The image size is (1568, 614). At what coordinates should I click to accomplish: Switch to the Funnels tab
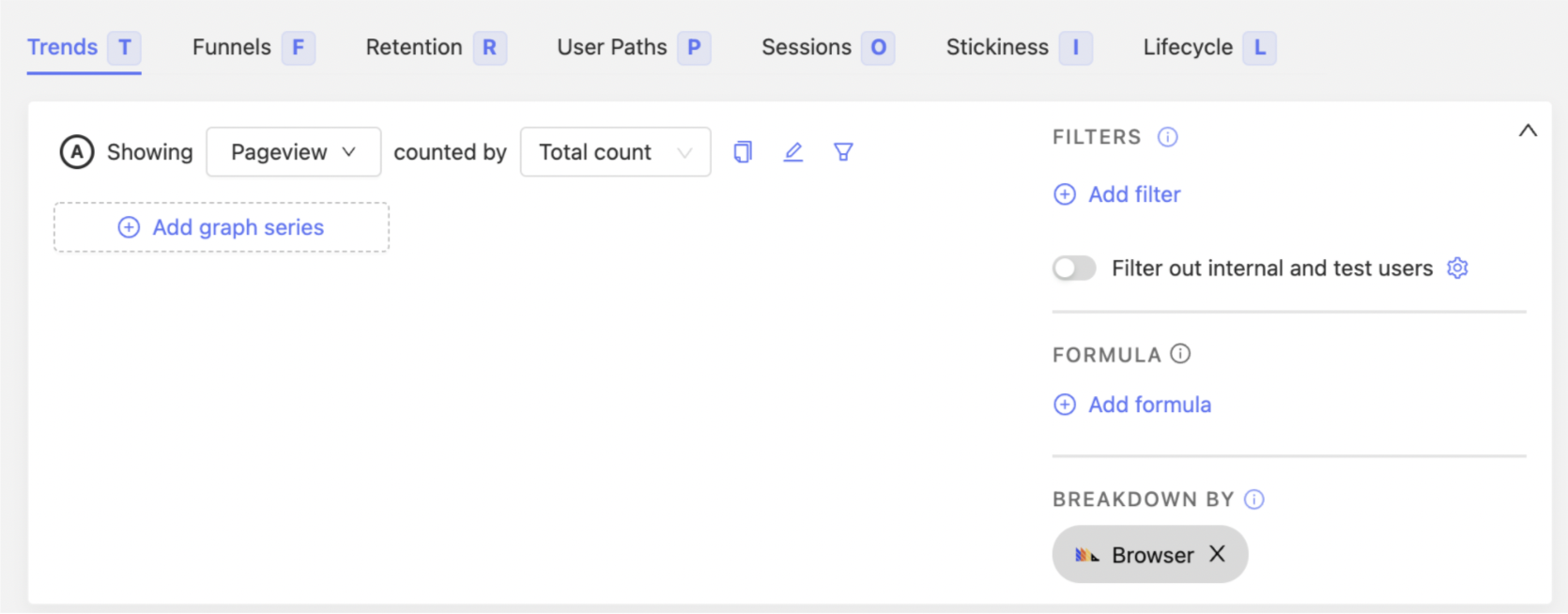coord(232,47)
